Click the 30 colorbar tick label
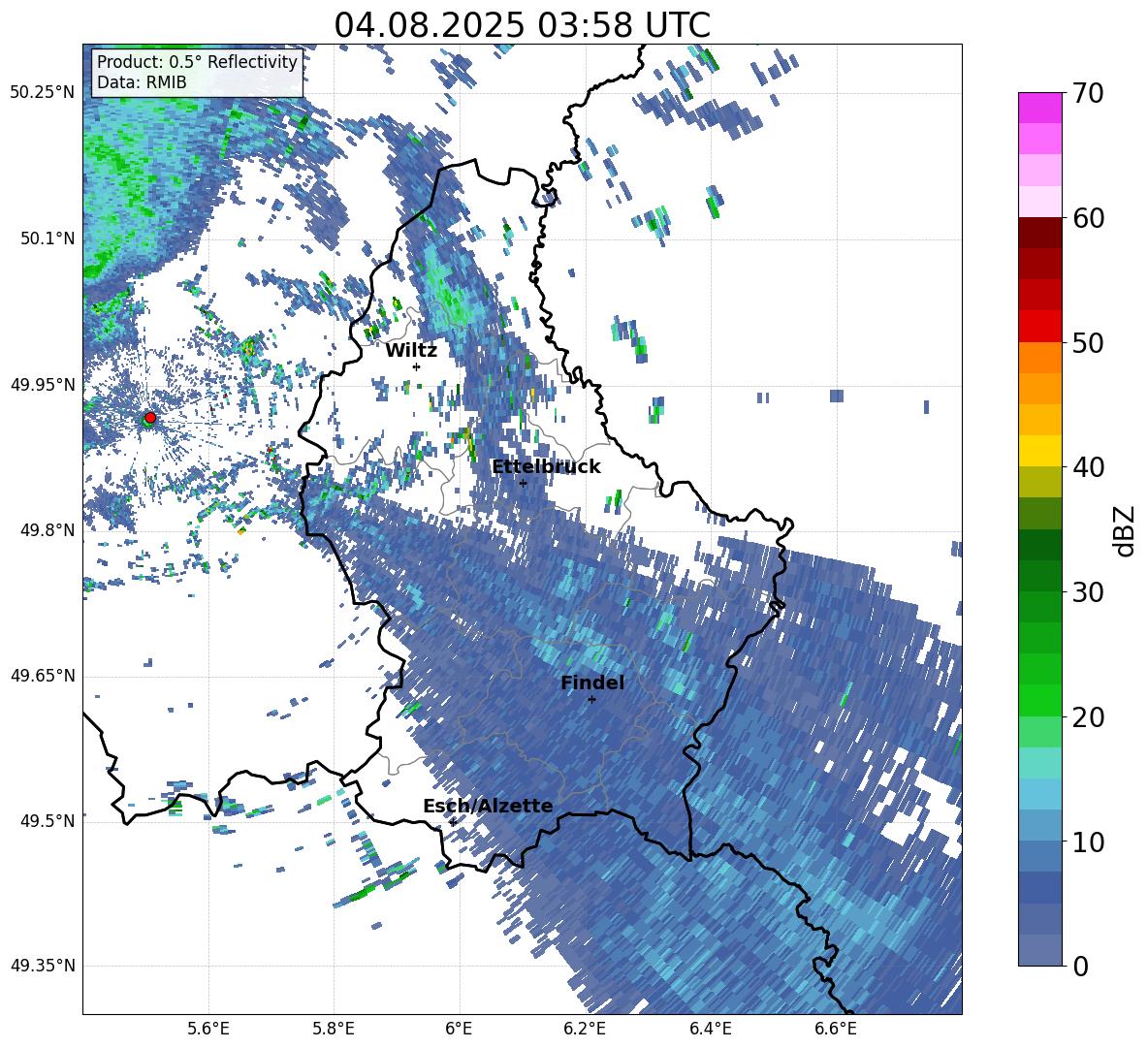Screen dimensions: 1148x1048 1088,592
